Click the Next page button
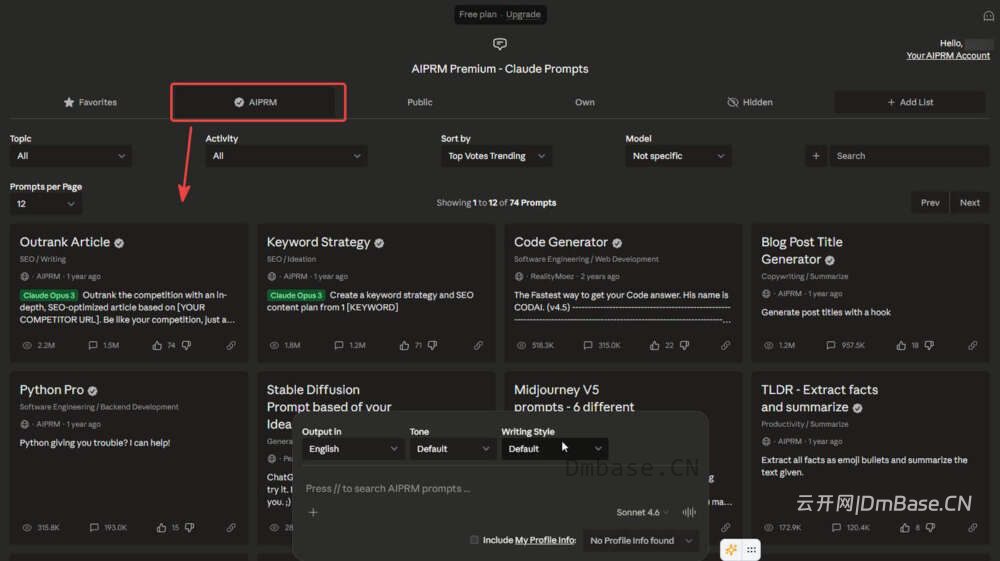This screenshot has height=561, width=1000. pos(969,203)
